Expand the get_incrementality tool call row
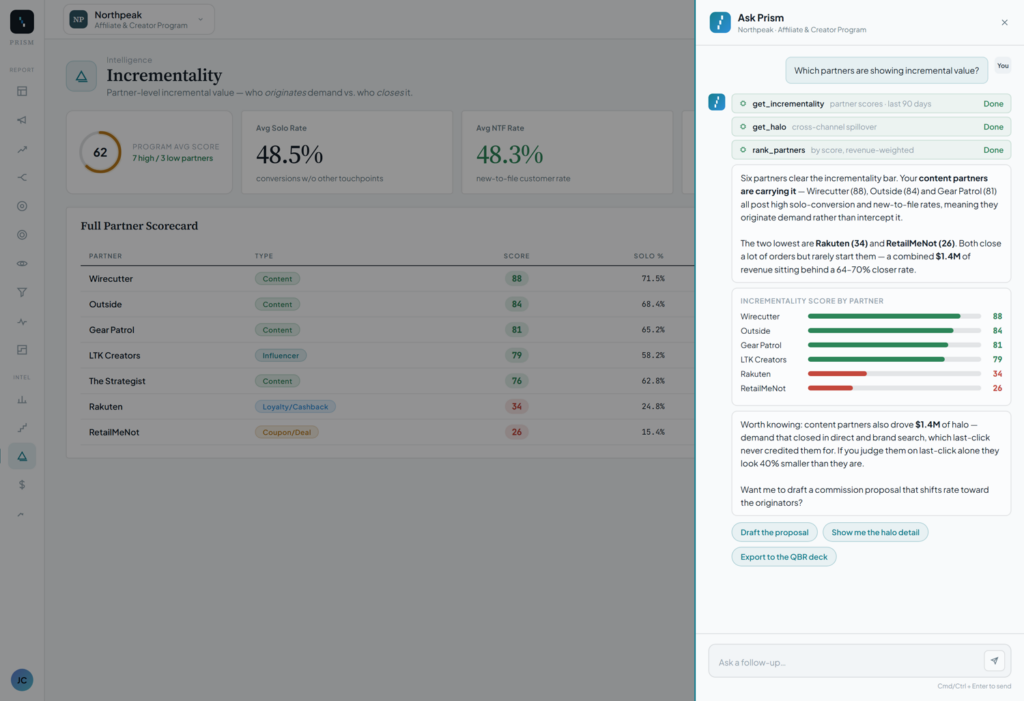 pyautogui.click(x=871, y=104)
